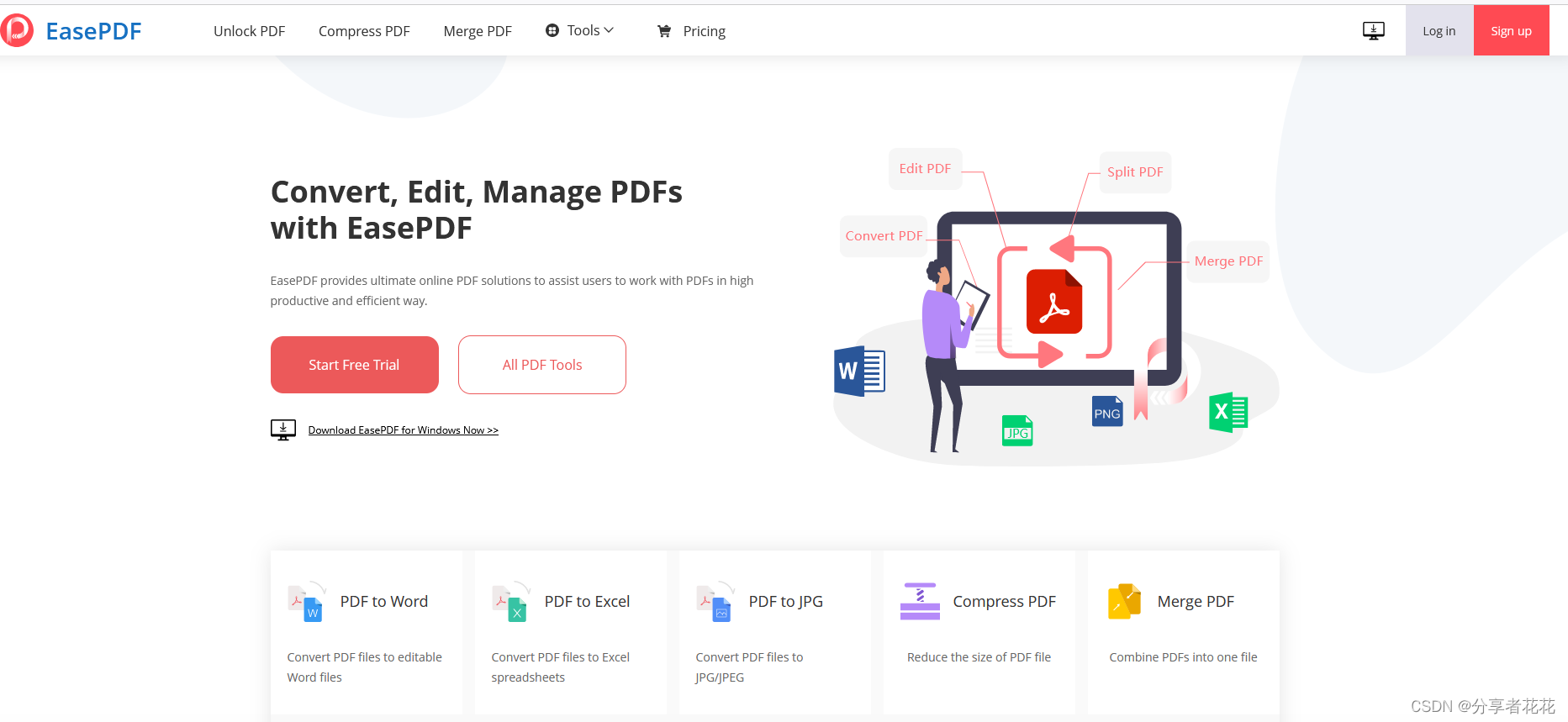Open the PDF to JPG tool title

click(786, 602)
